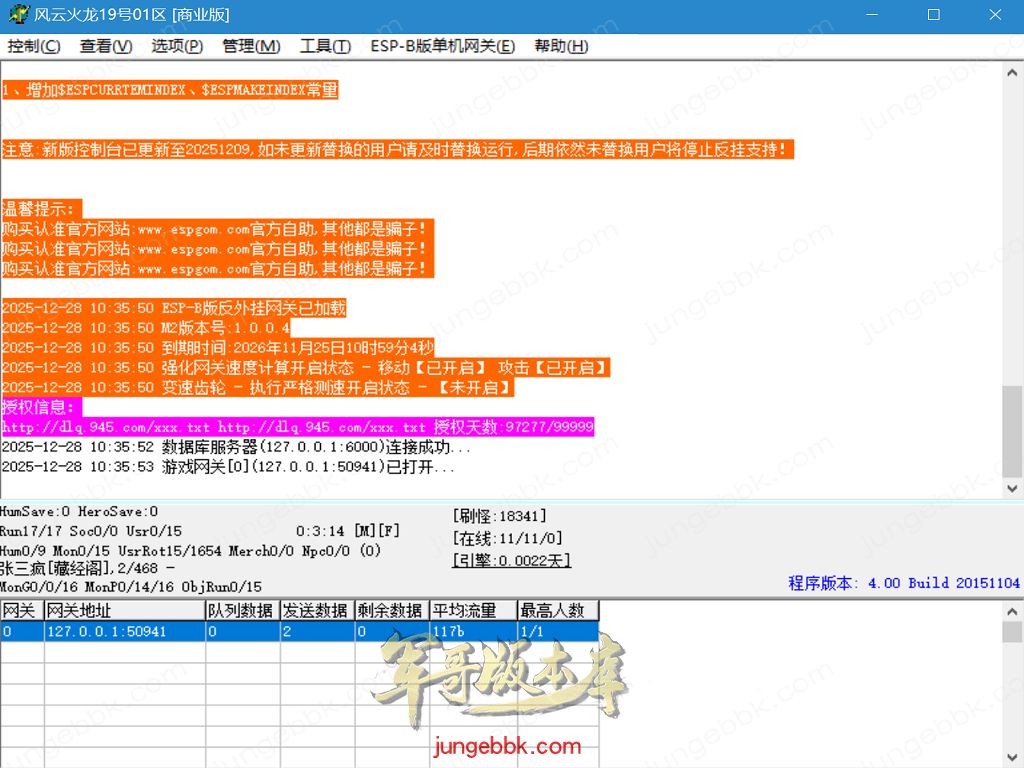
Task: Click the 最高人数 column header
Action: 556,610
